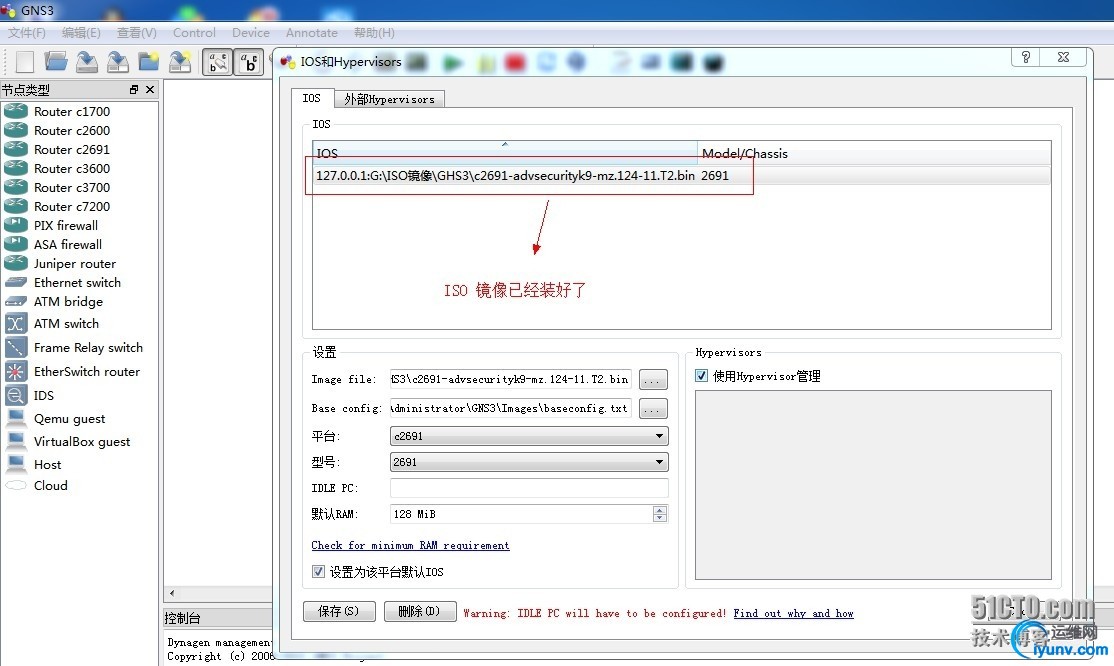The width and height of the screenshot is (1114, 666).
Task: Select Router c3600 node icon
Action: pyautogui.click(x=16, y=168)
